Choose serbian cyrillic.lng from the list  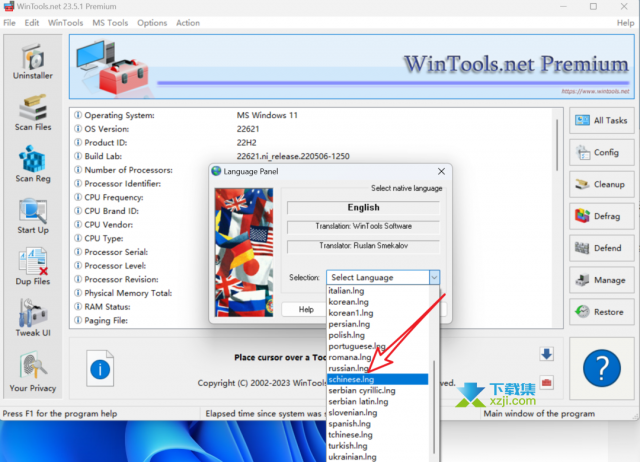click(x=378, y=391)
